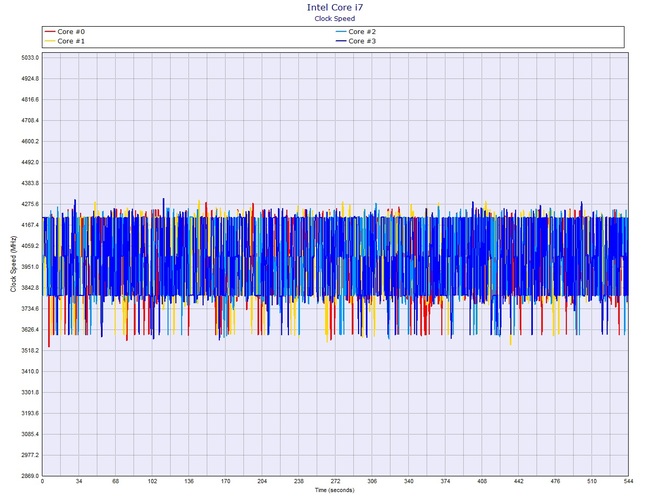This screenshot has height=502, width=670.
Task: Click the 4275.6 y-axis value
Action: pyautogui.click(x=30, y=204)
